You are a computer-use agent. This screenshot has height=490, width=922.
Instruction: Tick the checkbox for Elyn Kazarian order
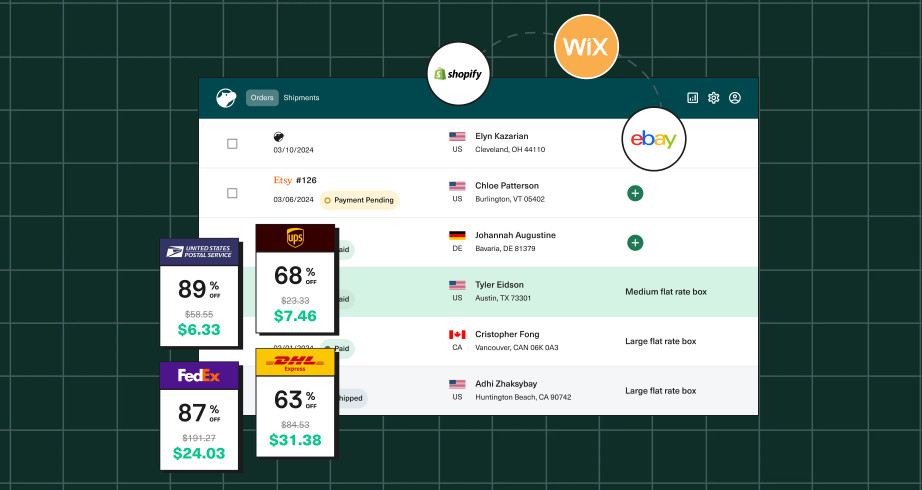pos(232,144)
